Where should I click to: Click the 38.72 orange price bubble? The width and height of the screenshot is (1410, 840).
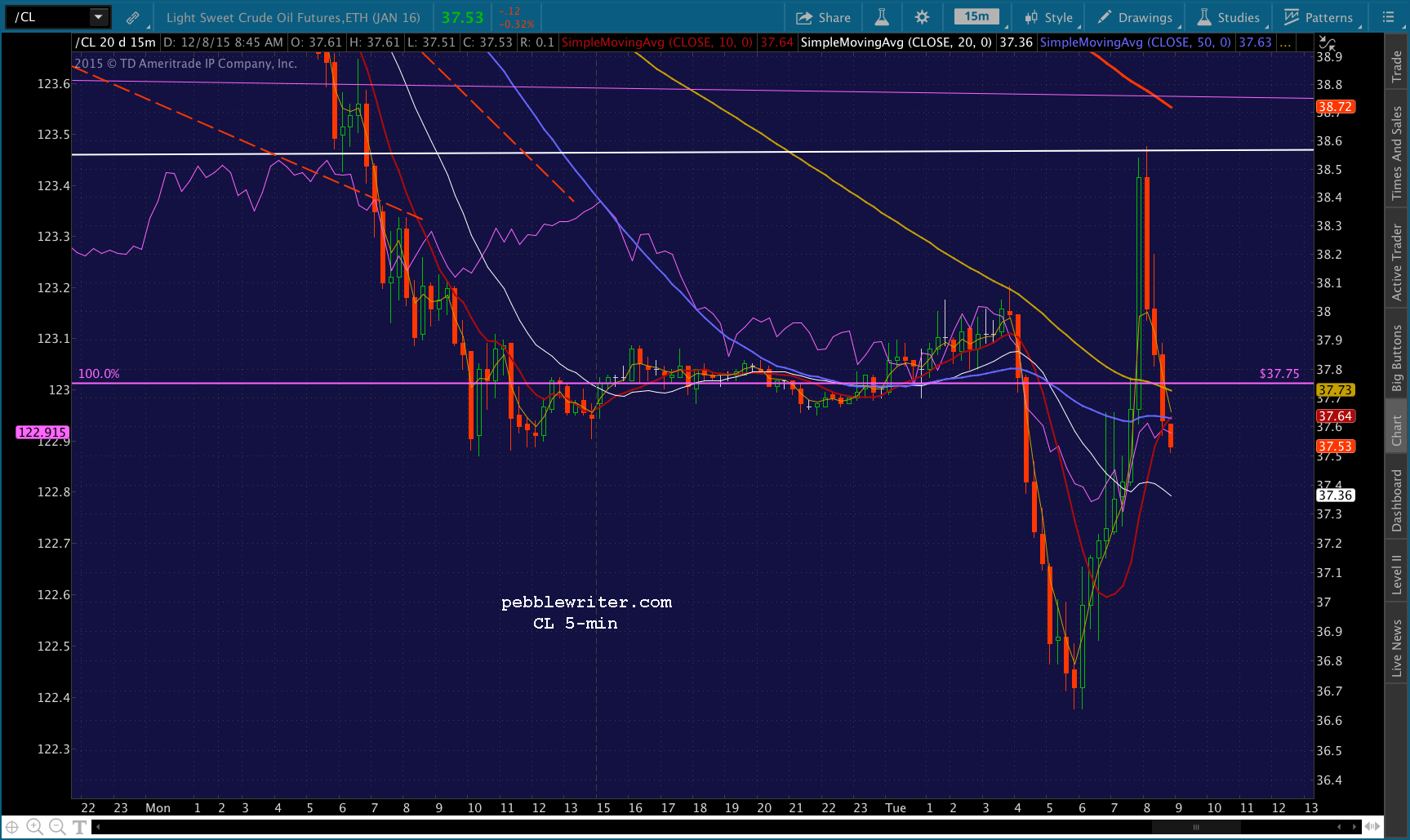point(1335,107)
